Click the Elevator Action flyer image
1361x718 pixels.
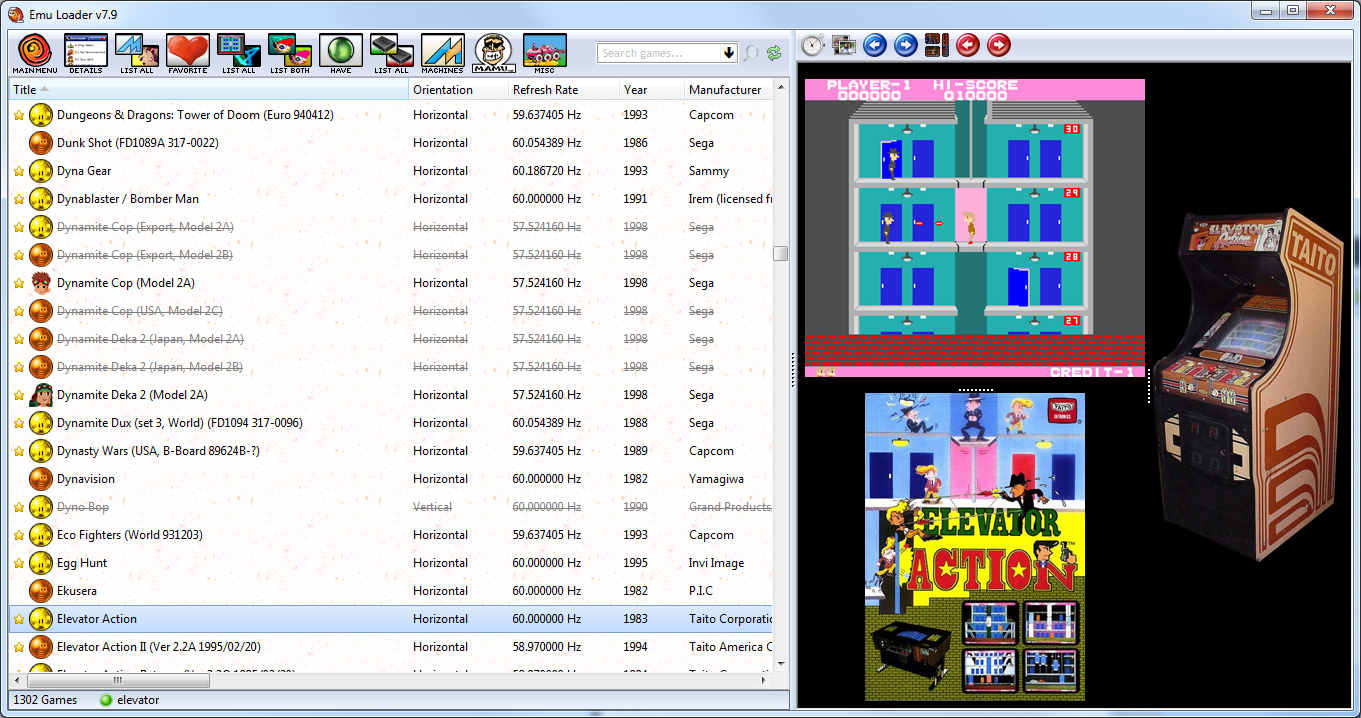point(975,546)
